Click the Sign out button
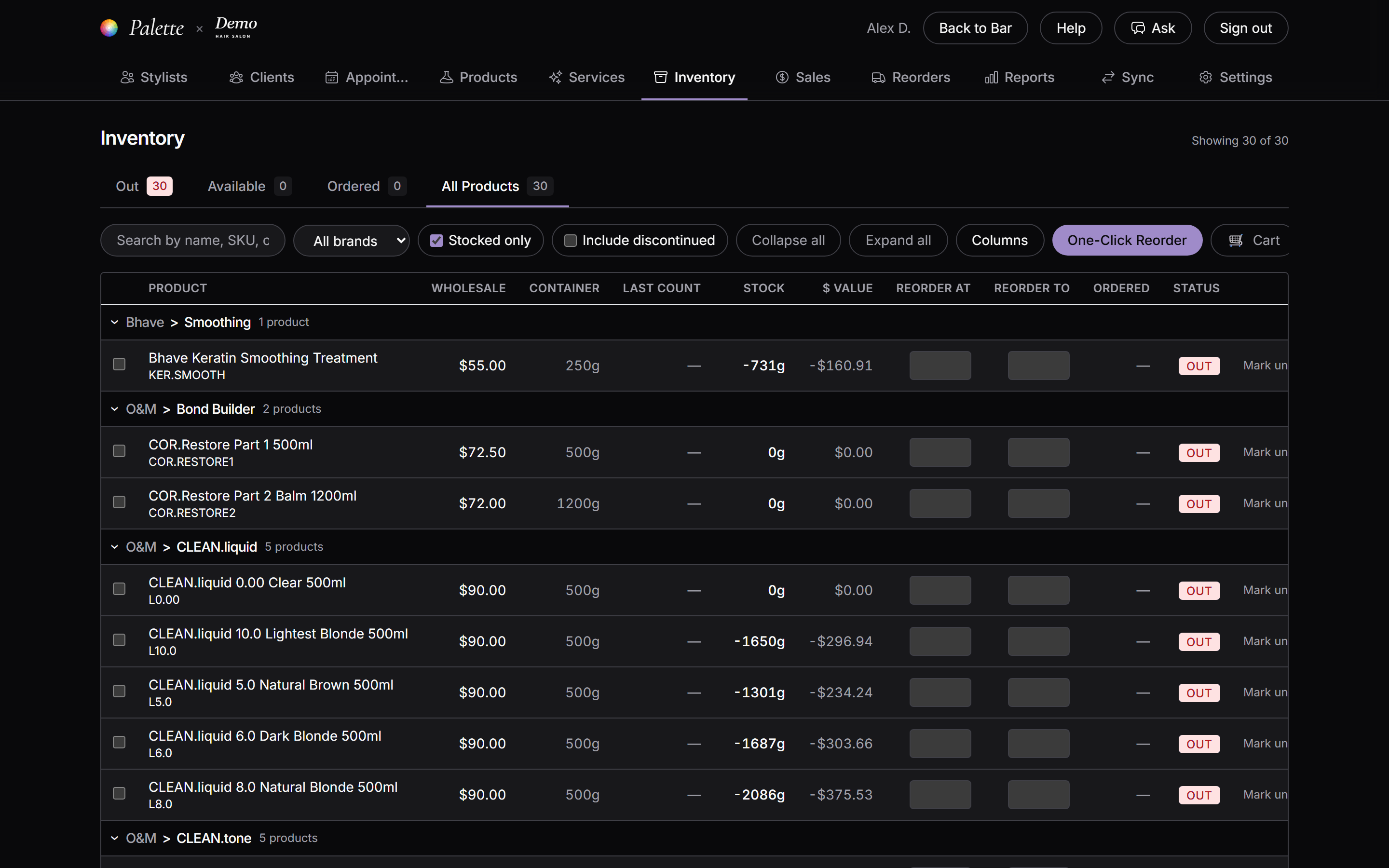 [x=1245, y=28]
